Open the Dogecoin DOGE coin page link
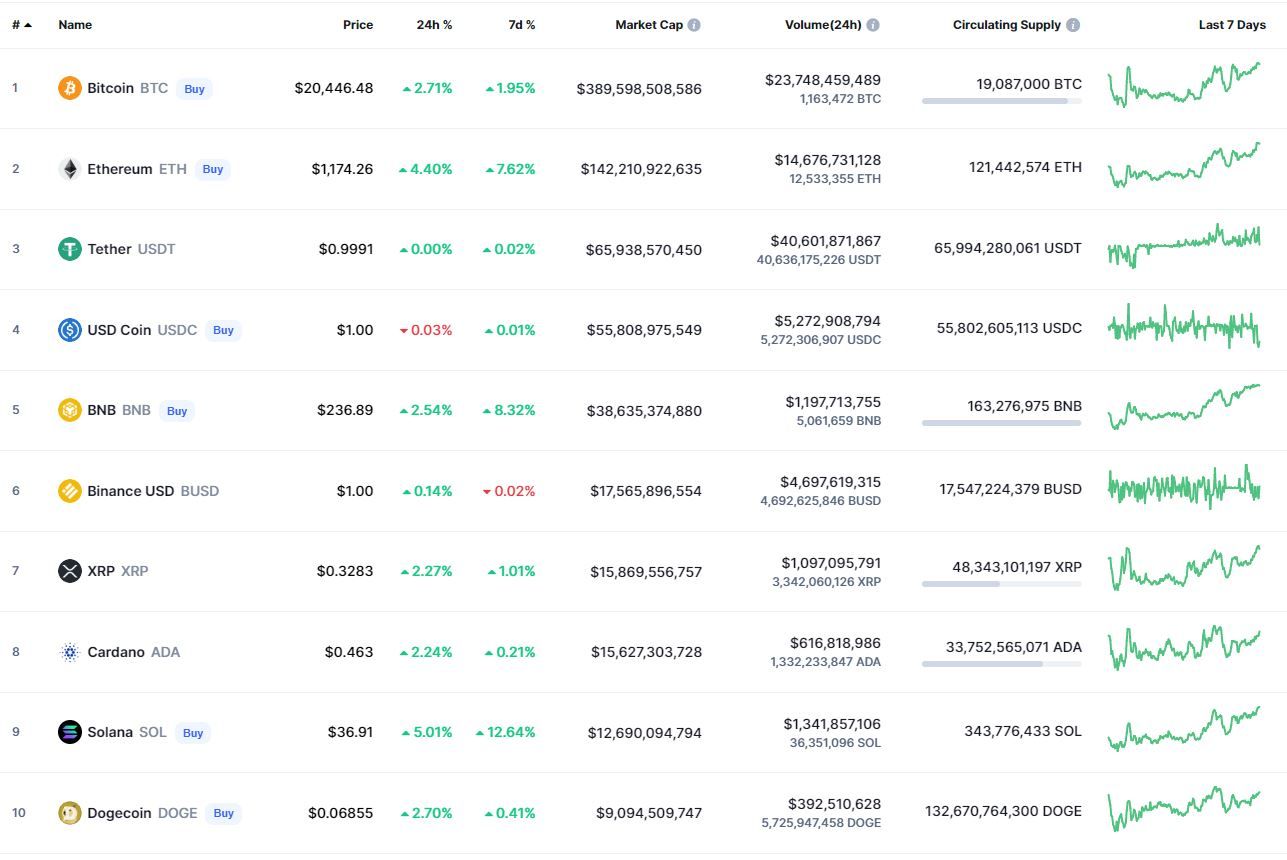 coord(142,813)
